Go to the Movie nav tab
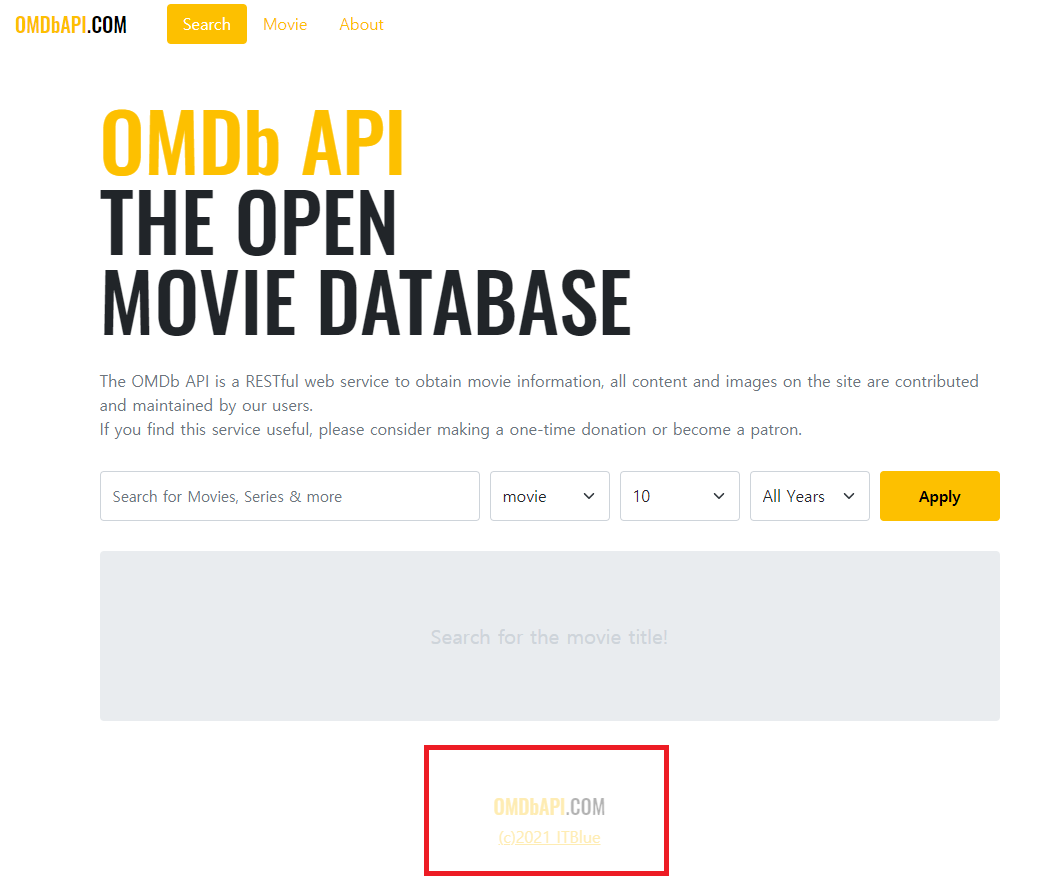1053x882 pixels. pyautogui.click(x=285, y=24)
